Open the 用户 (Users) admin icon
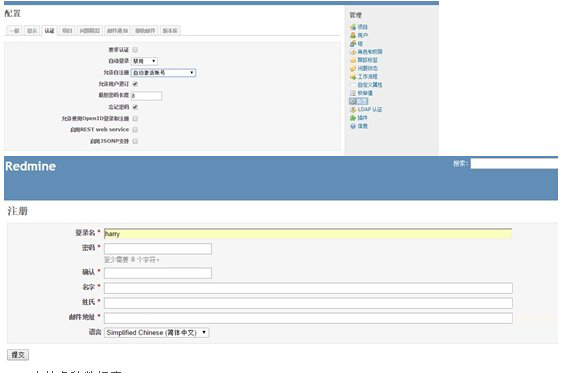Image resolution: width=566 pixels, height=373 pixels. (x=353, y=35)
